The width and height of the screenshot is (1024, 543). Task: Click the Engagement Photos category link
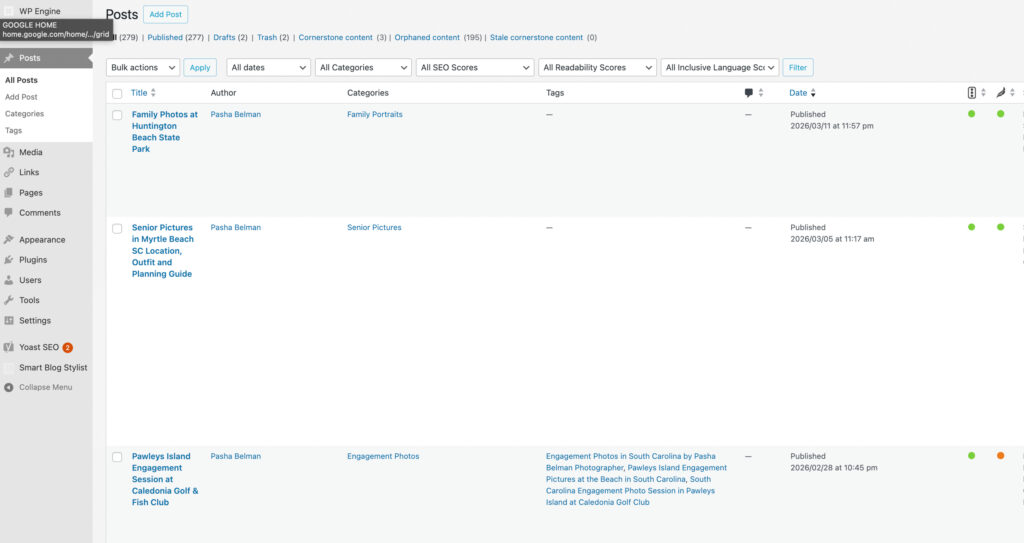point(383,456)
